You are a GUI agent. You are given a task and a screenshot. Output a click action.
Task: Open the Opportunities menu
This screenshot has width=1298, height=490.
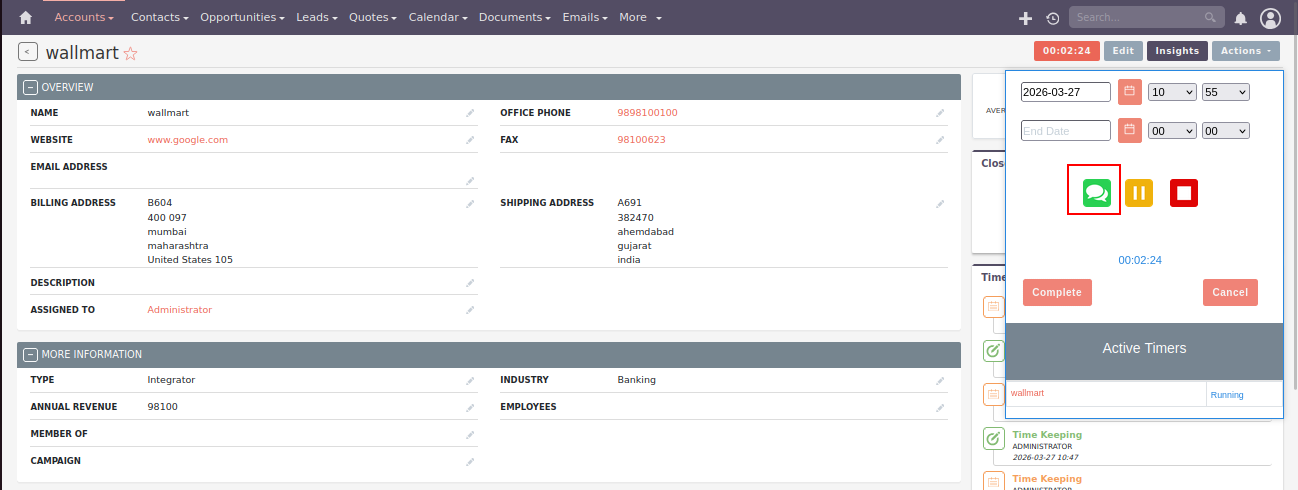[x=242, y=18]
